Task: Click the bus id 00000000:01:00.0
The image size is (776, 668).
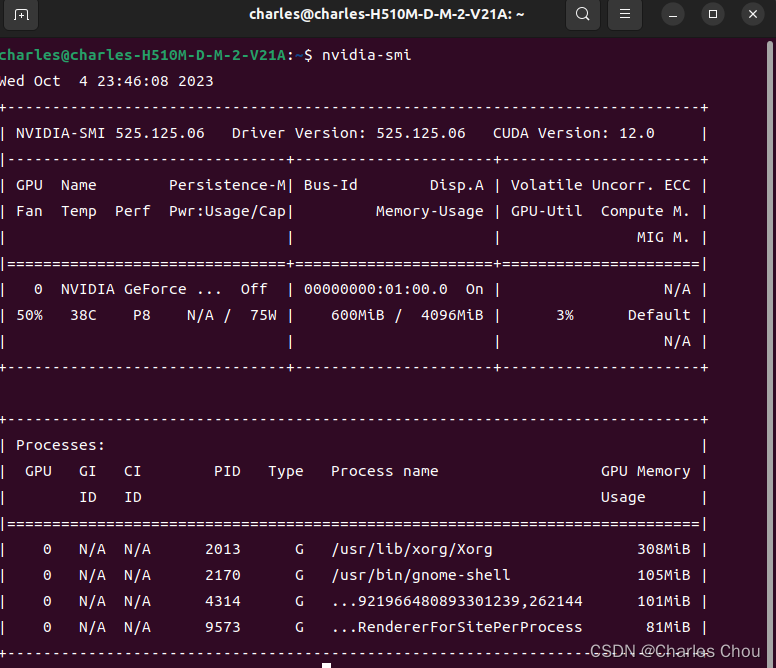Action: pyautogui.click(x=376, y=289)
